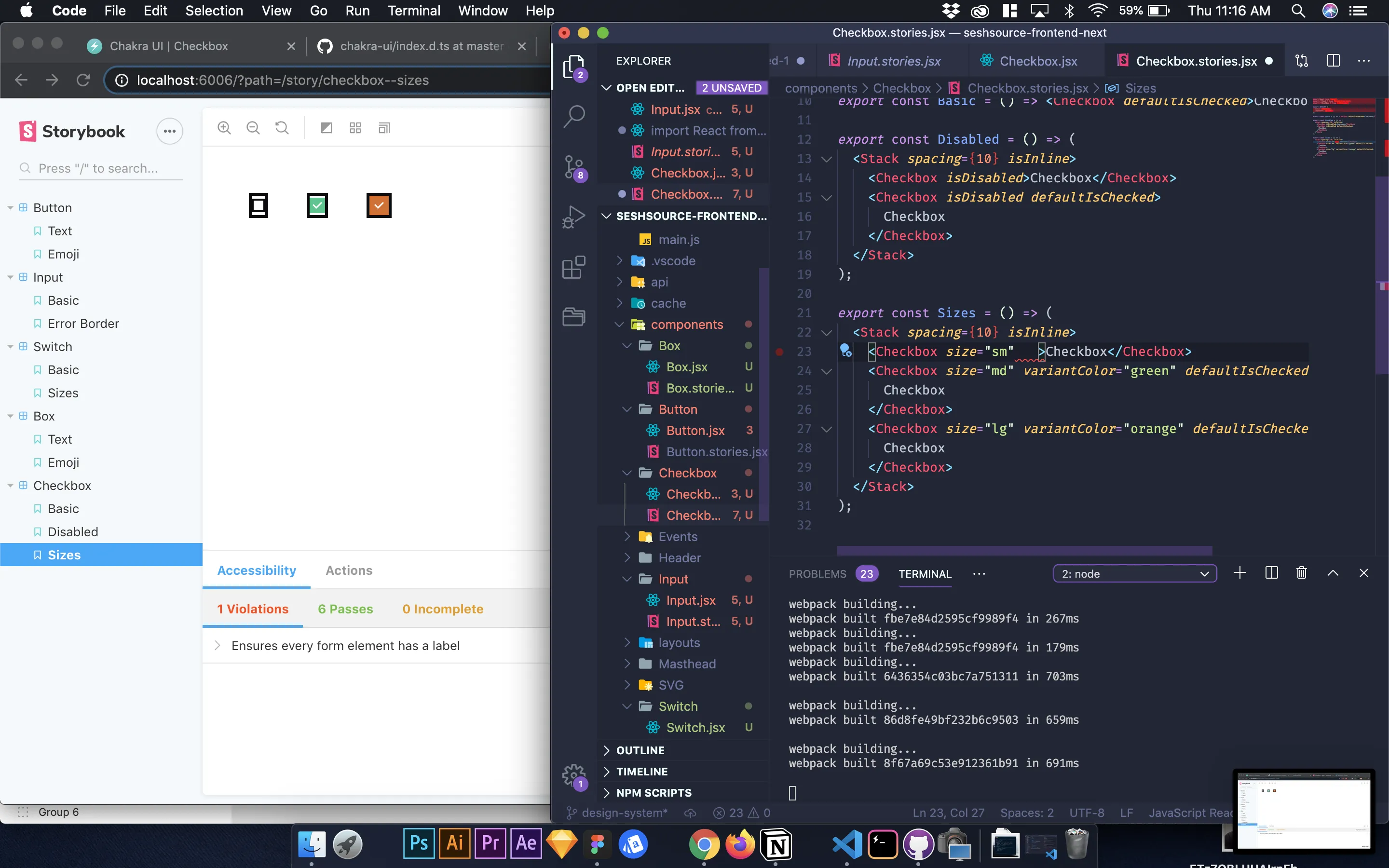
Task: Kill the active terminal with the trash icon
Action: click(x=1301, y=572)
